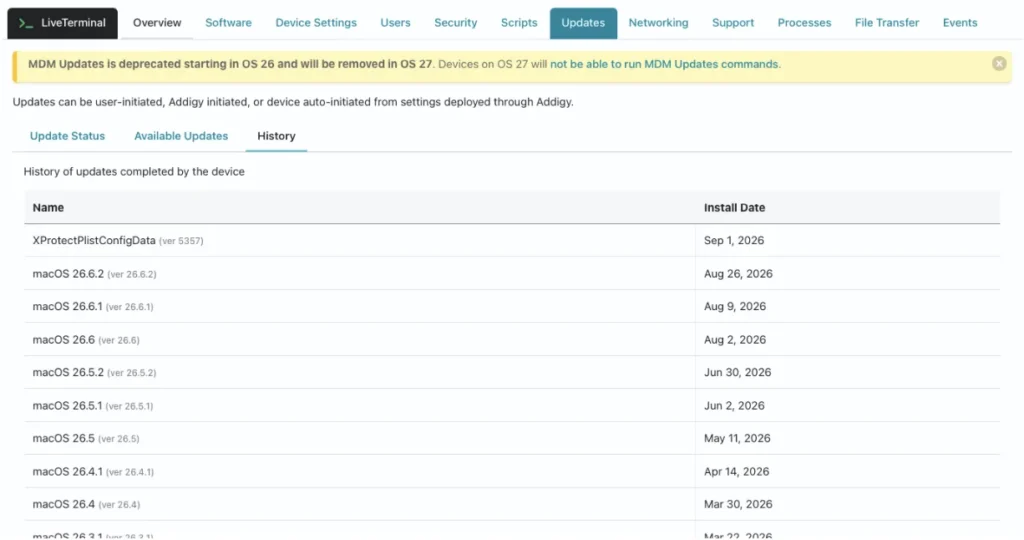
Task: Open the LiveTerminal button
Action: pos(63,23)
